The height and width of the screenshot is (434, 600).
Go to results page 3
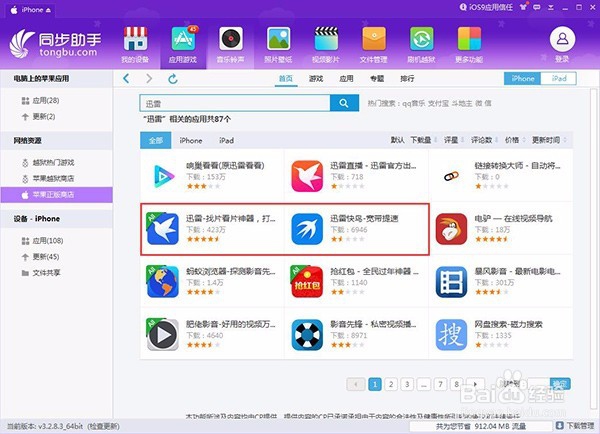point(407,384)
